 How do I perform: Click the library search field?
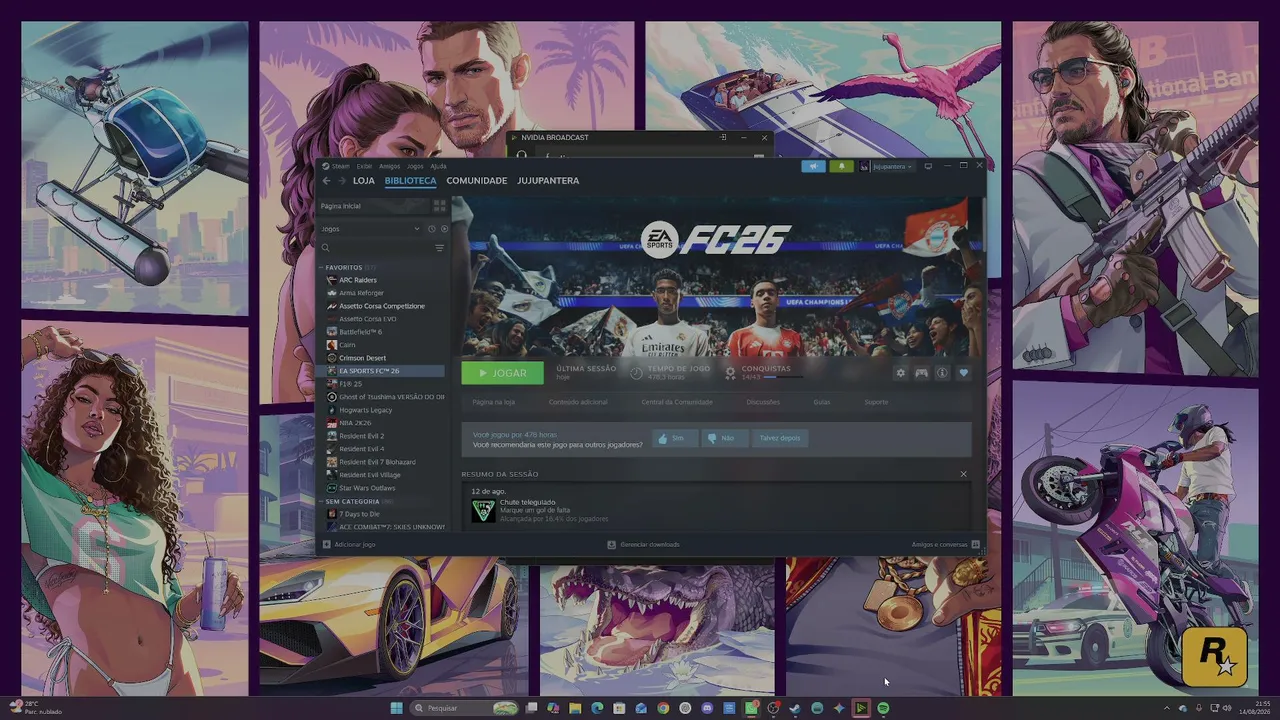377,248
